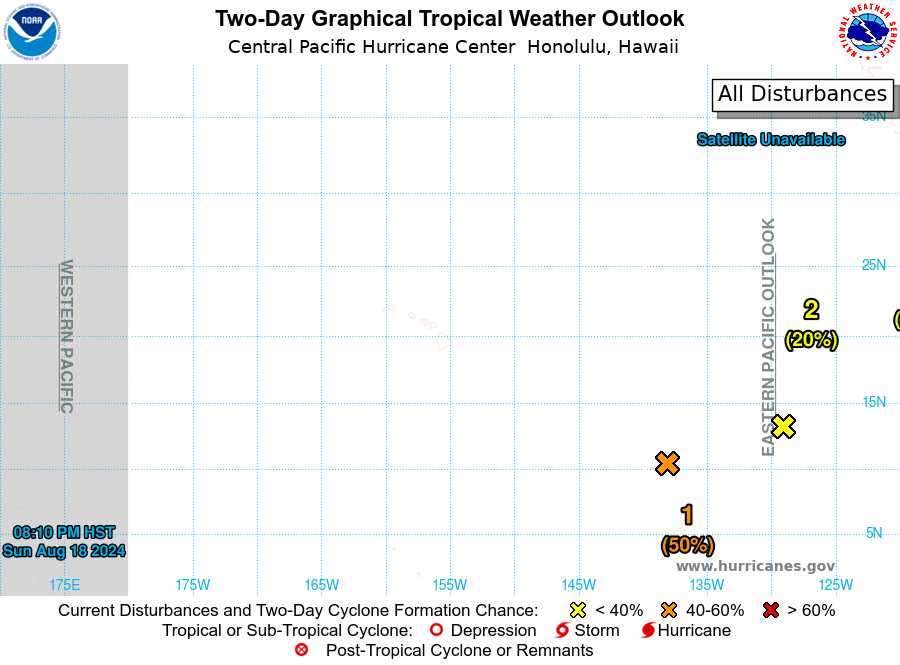Select the disturbance 1 number label

[687, 515]
